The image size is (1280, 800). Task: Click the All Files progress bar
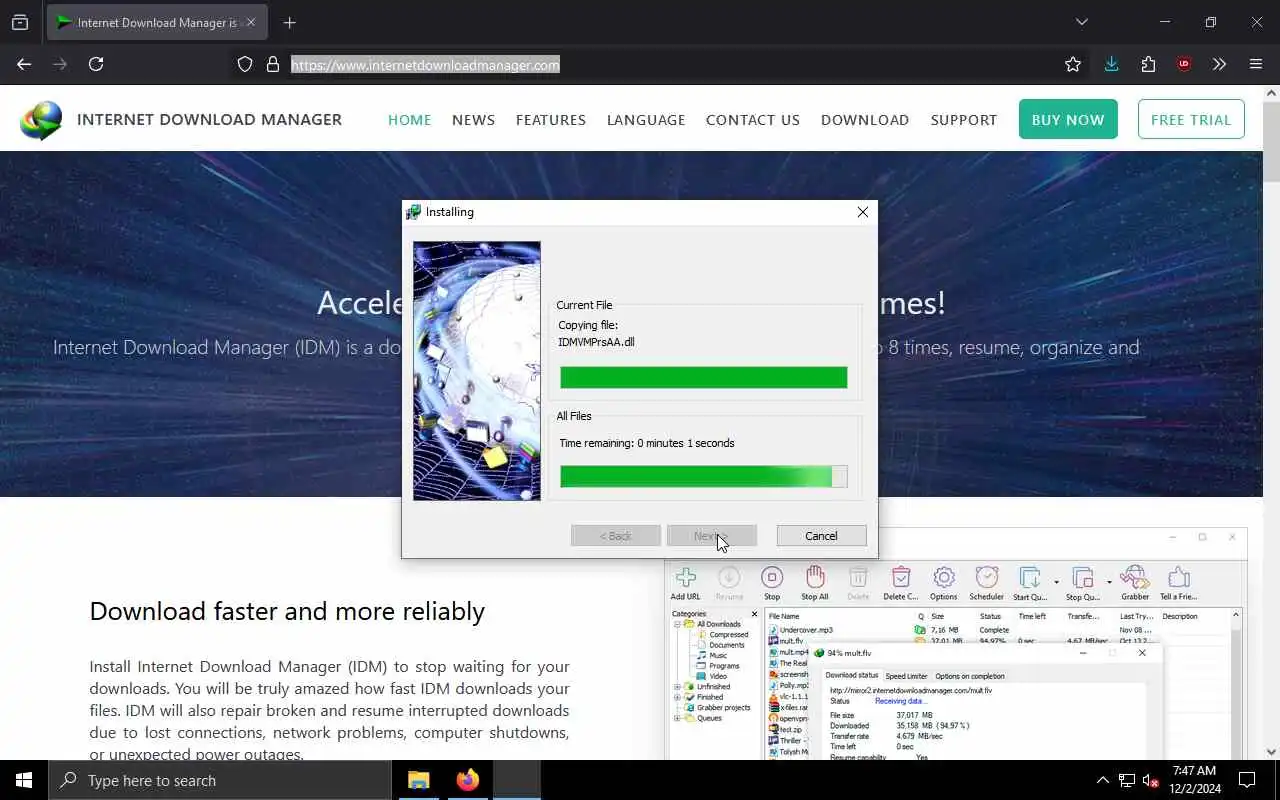tap(704, 477)
